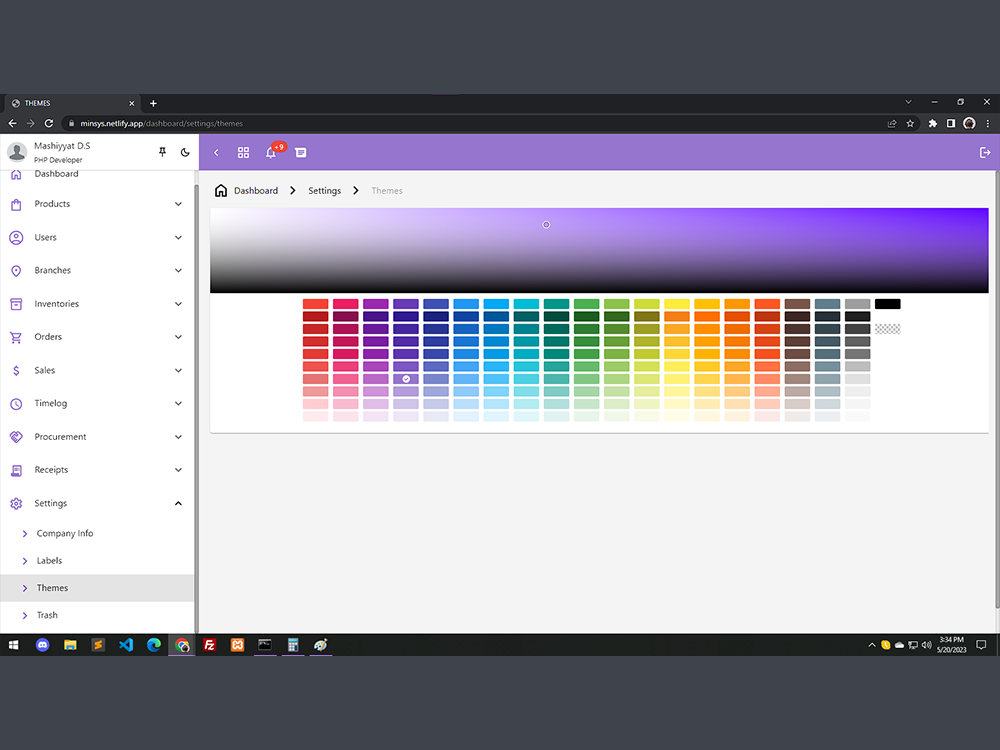Click the logout icon in purple header

985,152
